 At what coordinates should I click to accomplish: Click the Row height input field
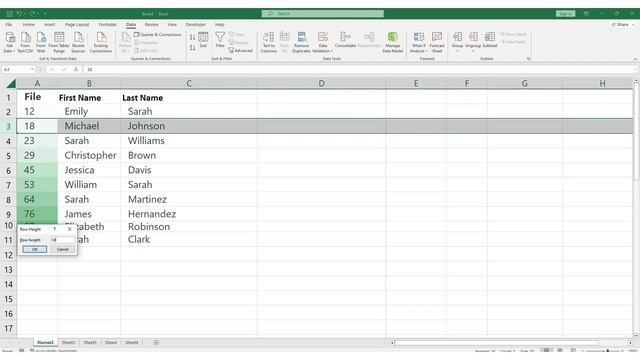coord(62,240)
